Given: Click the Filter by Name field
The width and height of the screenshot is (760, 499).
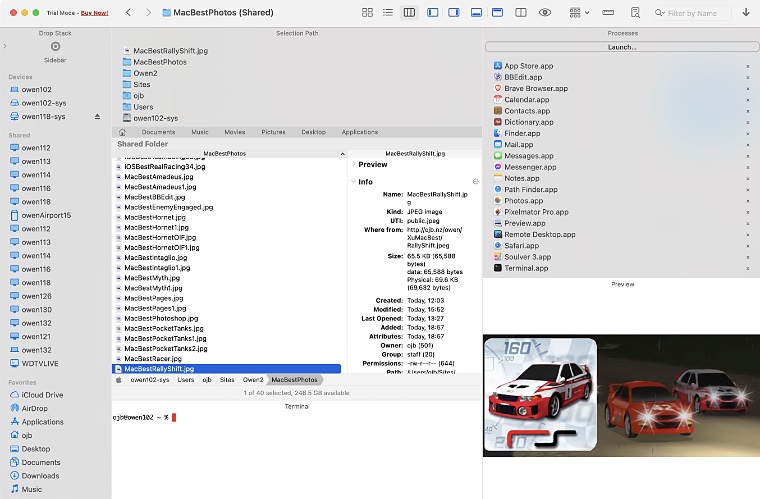Looking at the screenshot, I should [692, 13].
